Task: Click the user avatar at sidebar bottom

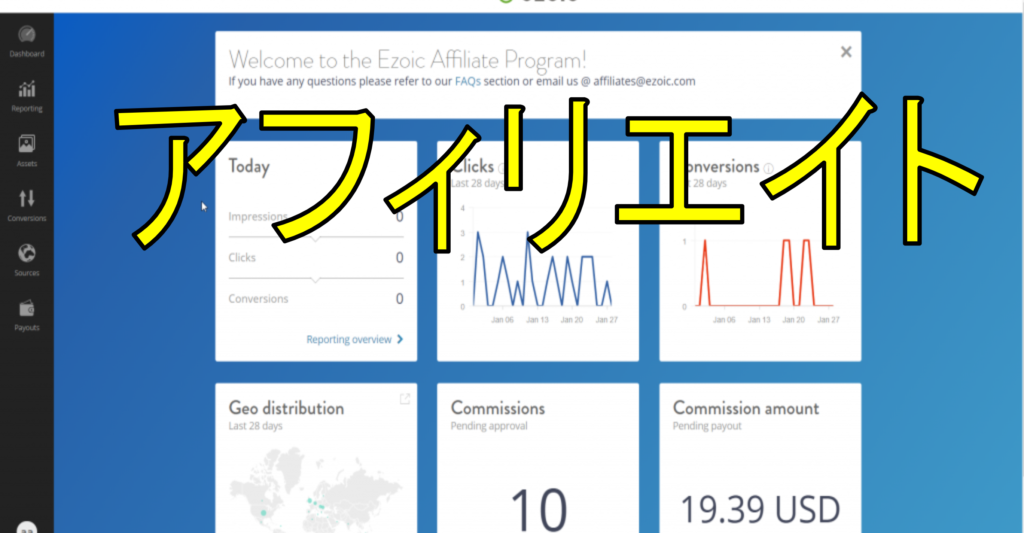Action: click(27, 526)
